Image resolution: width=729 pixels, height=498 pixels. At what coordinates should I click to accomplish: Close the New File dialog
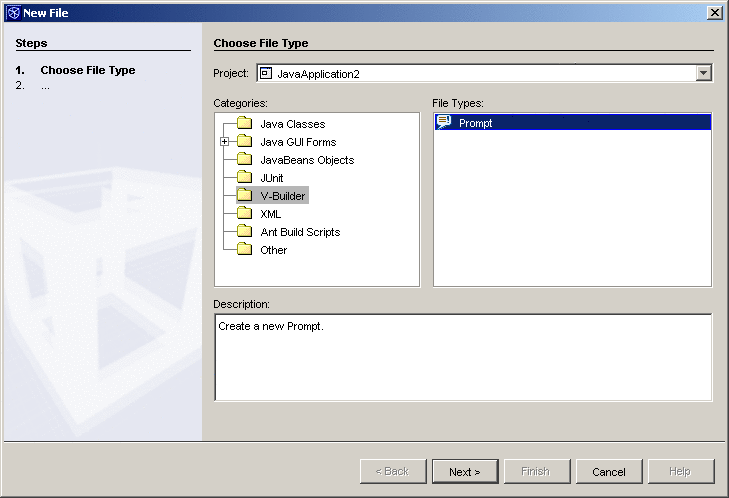click(x=714, y=12)
